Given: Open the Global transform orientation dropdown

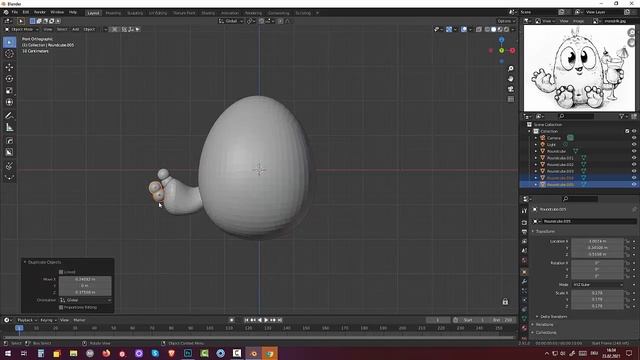Looking at the screenshot, I should pos(231,21).
